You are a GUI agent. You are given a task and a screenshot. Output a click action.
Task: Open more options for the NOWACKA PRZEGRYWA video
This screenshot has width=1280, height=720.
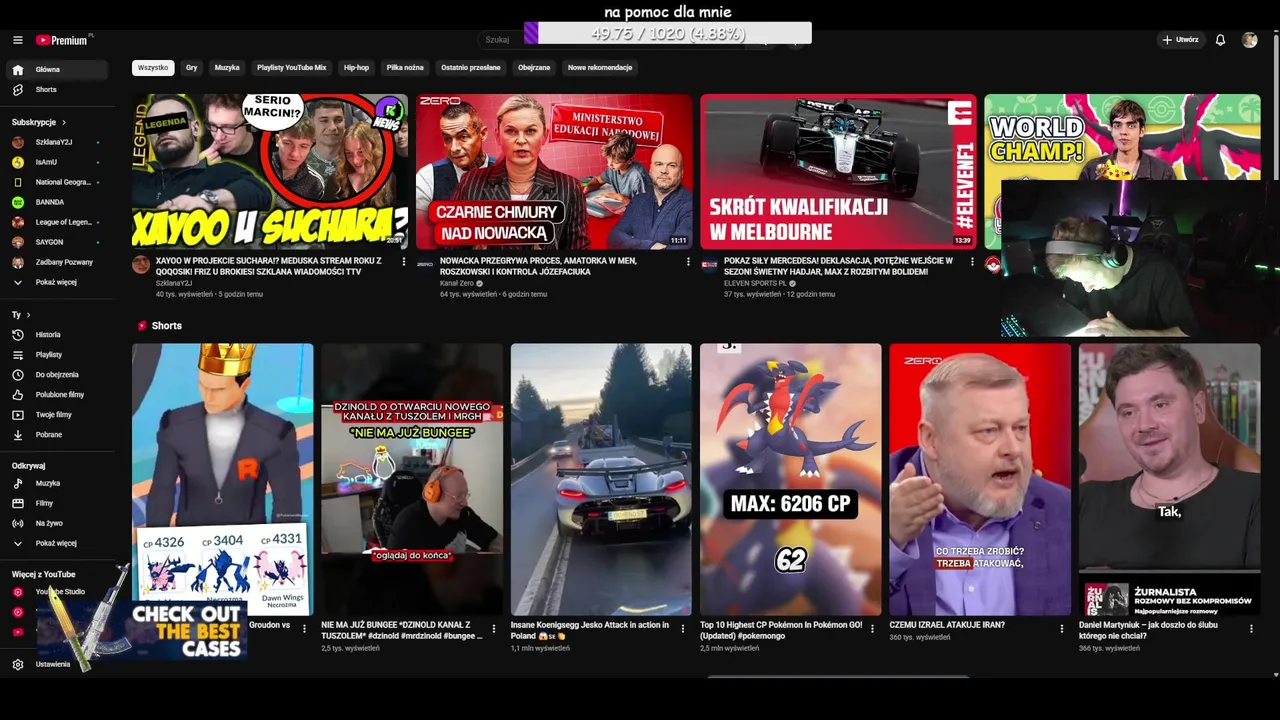point(688,262)
